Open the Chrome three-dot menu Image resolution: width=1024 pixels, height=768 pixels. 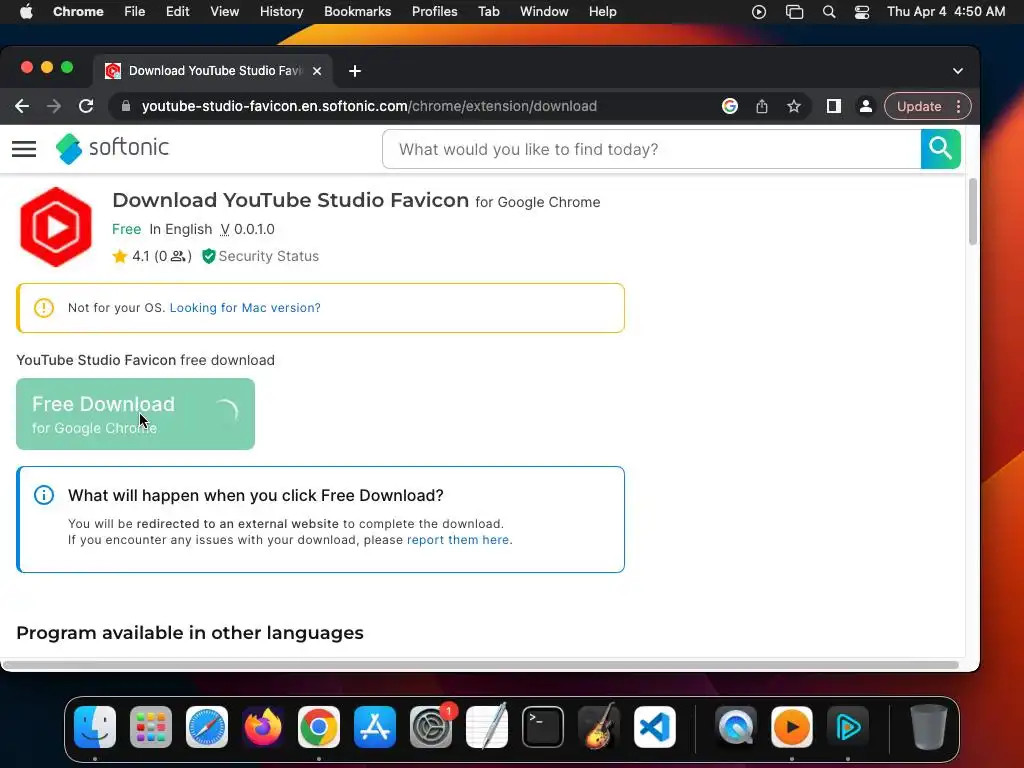point(958,106)
